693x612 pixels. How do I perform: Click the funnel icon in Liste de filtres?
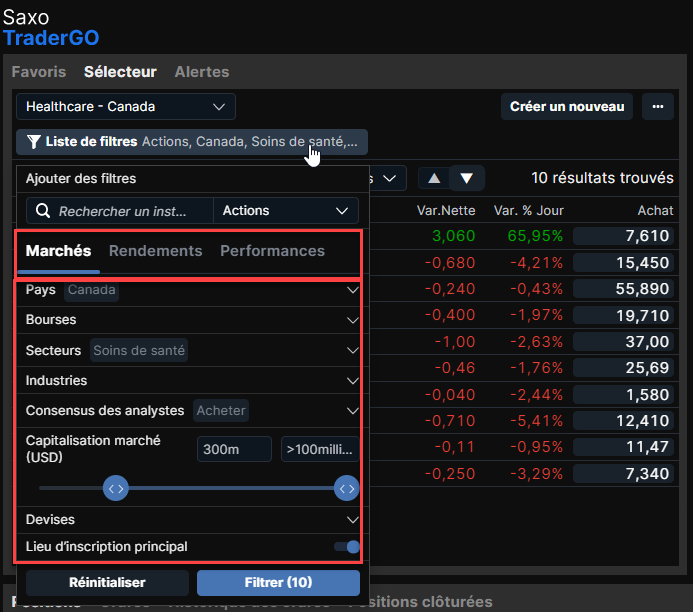click(x=34, y=142)
